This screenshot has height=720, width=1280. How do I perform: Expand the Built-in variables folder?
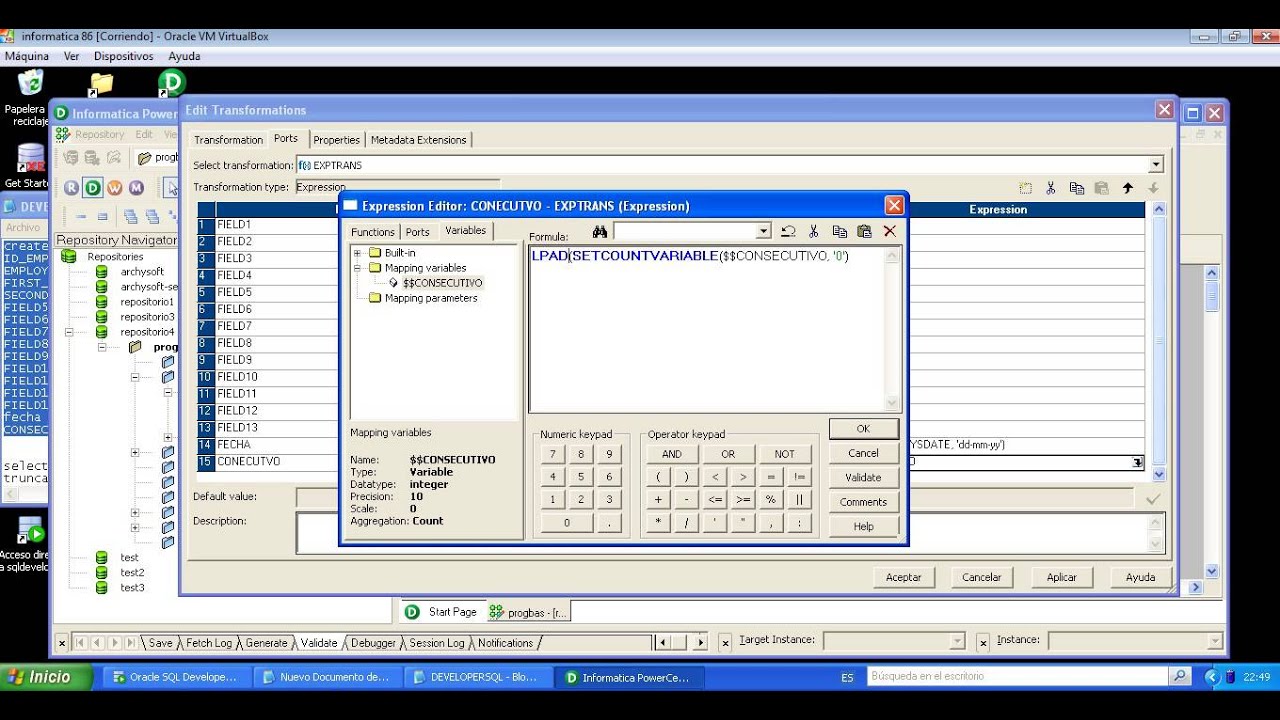tap(357, 252)
